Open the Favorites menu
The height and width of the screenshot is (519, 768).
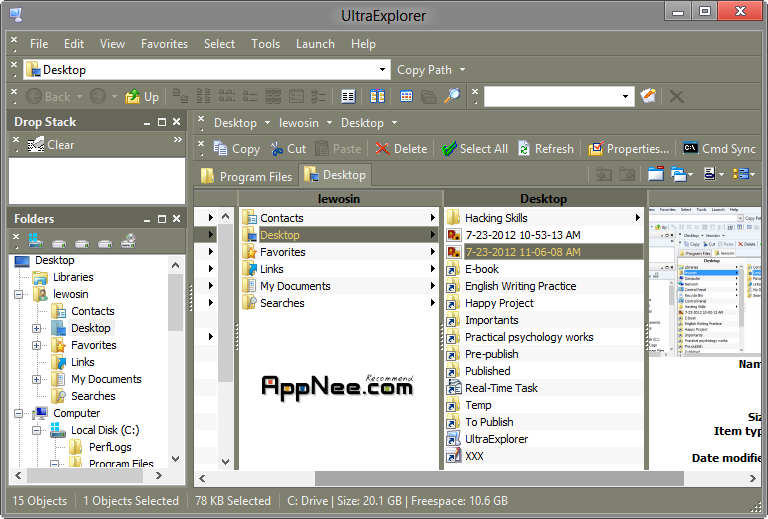pos(164,44)
